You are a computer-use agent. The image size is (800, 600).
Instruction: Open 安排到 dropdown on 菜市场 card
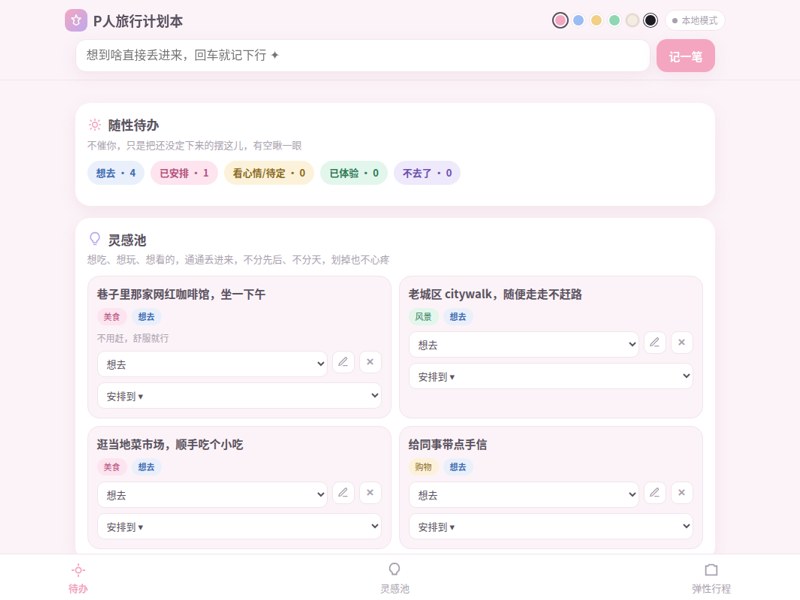(x=239, y=526)
